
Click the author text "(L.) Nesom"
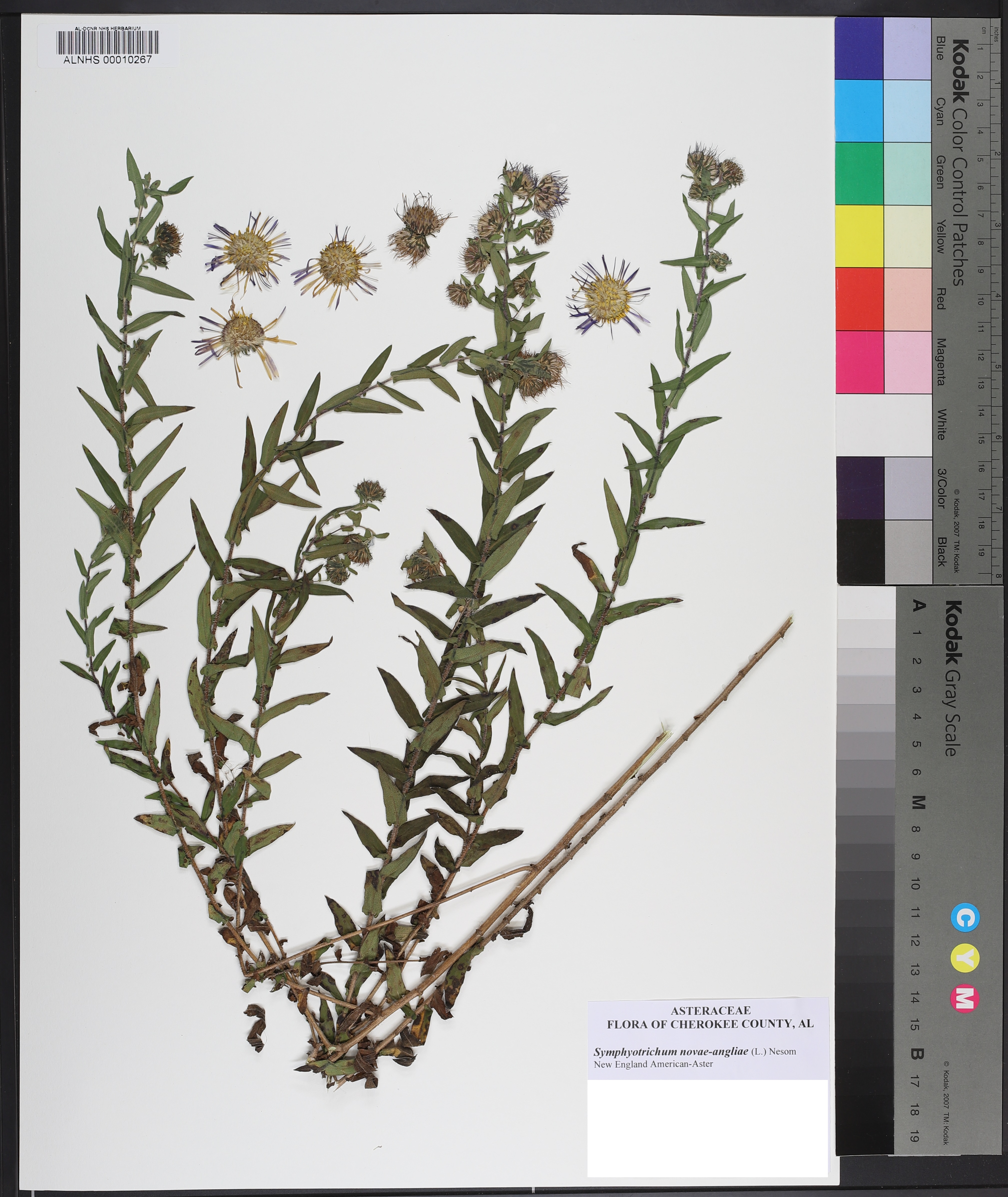tap(774, 1051)
